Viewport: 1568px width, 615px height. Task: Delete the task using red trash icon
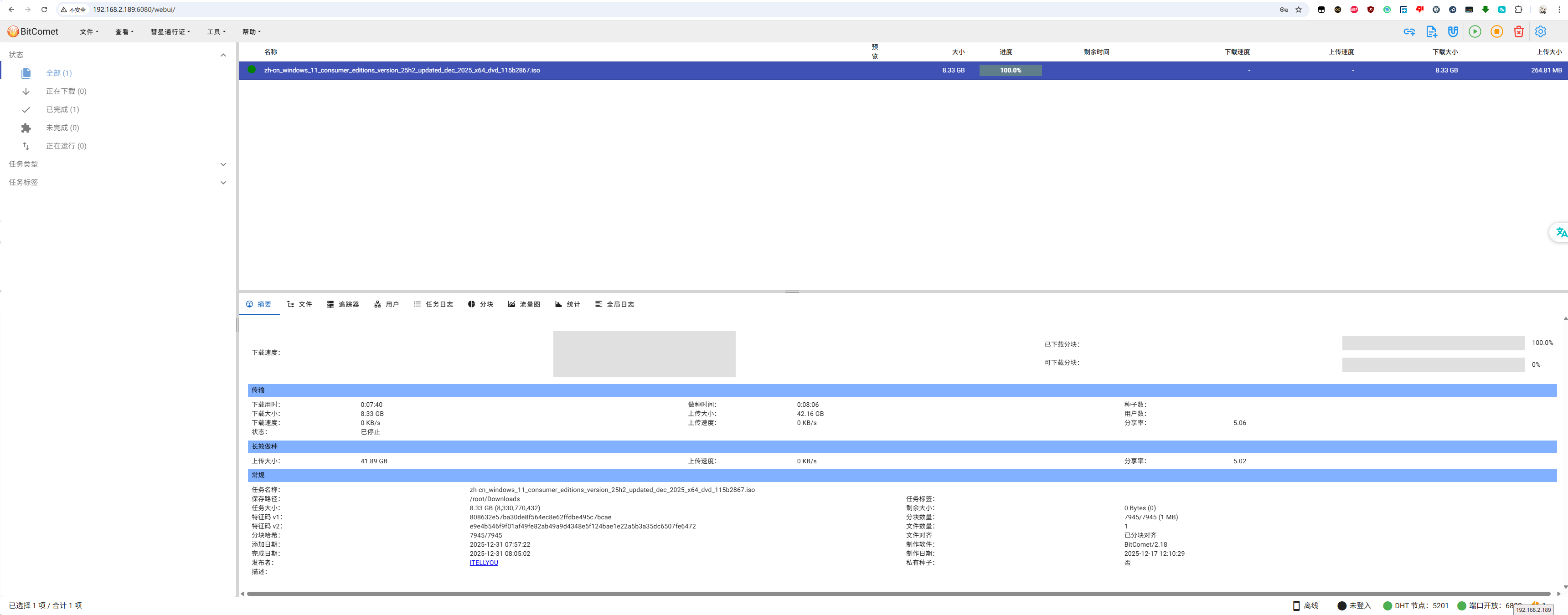tap(1519, 31)
